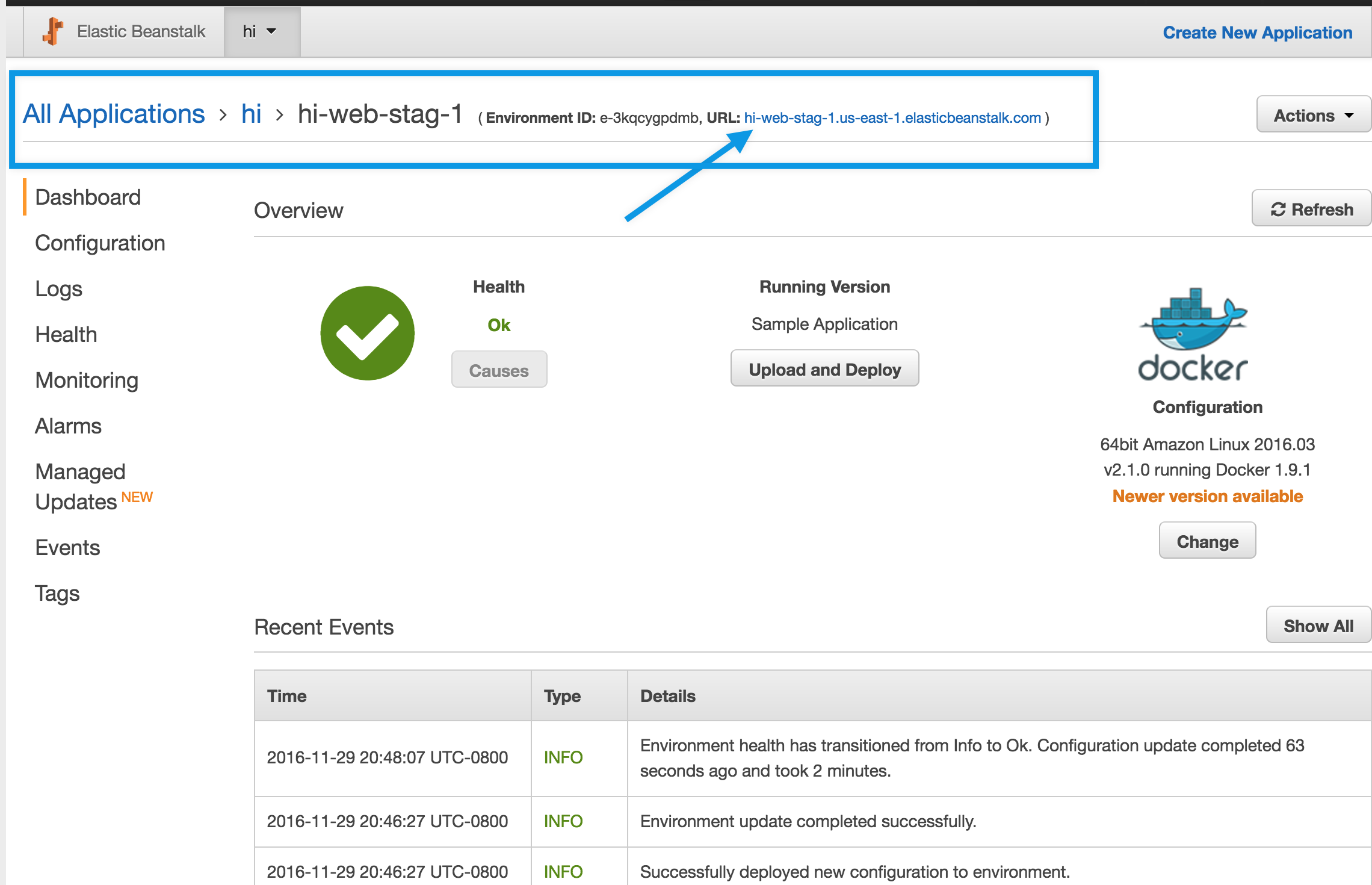1372x885 pixels.
Task: Click the Change configuration button
Action: [1207, 541]
